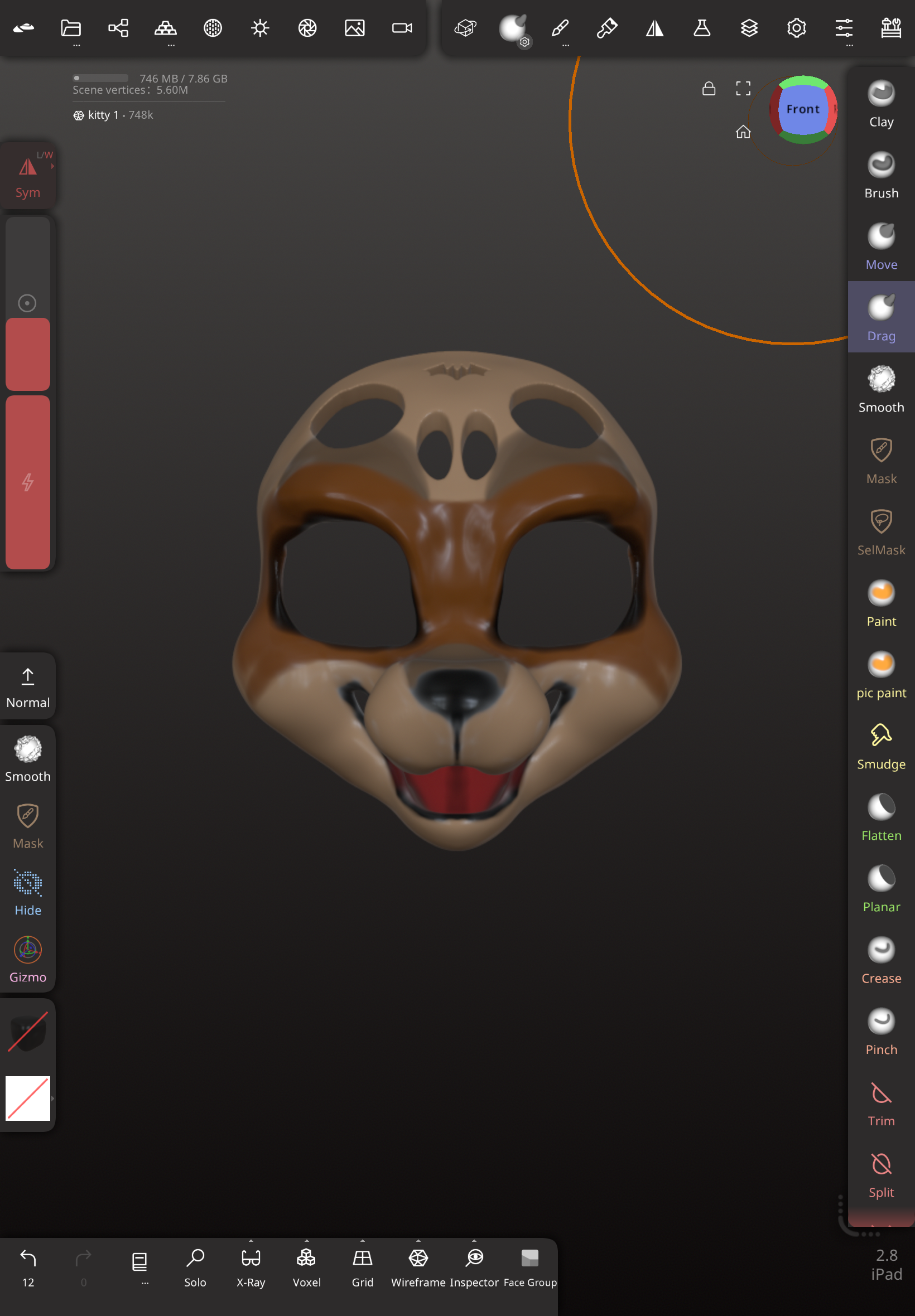
Task: Open the Gizmo transform tool
Action: [27, 959]
